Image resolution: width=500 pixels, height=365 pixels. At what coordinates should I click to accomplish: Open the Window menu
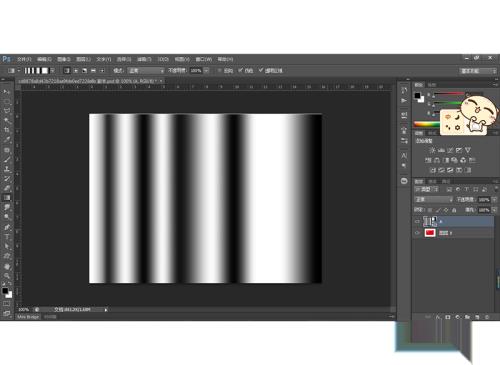(204, 59)
